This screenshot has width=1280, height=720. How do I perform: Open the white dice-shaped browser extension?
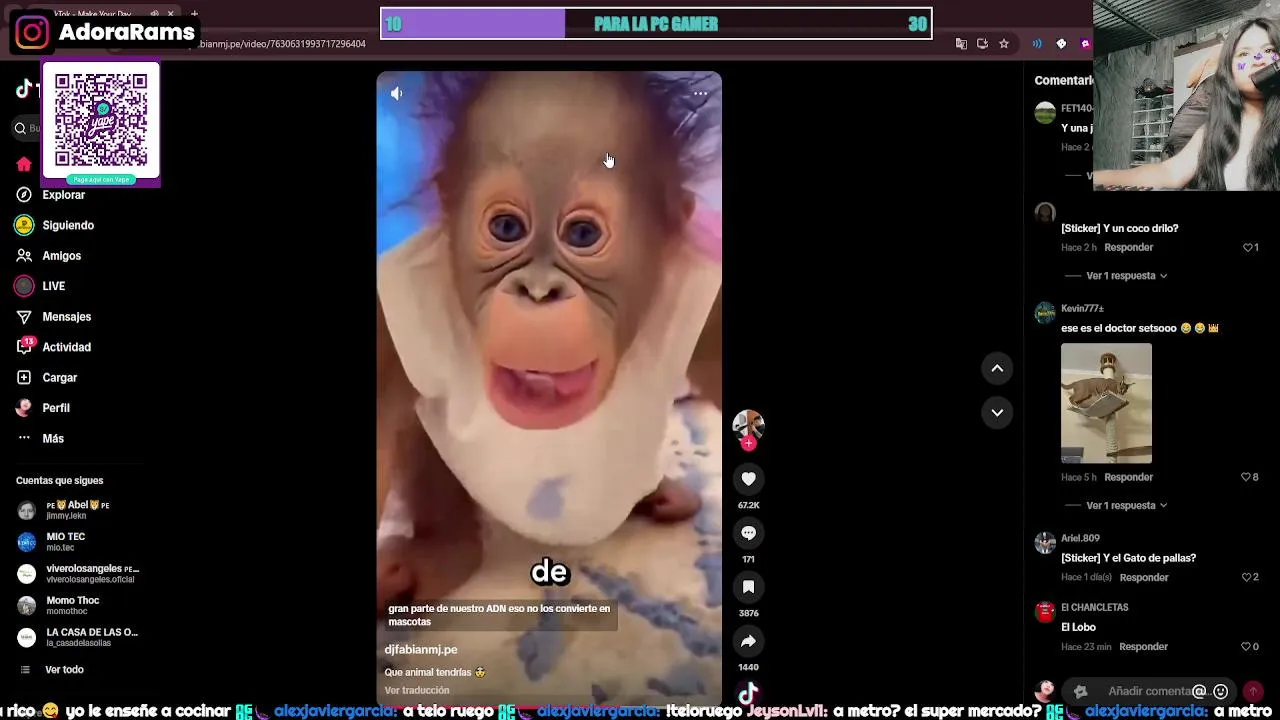[1061, 44]
